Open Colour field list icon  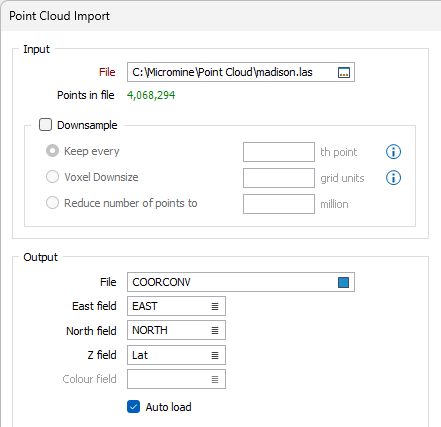[x=215, y=379]
